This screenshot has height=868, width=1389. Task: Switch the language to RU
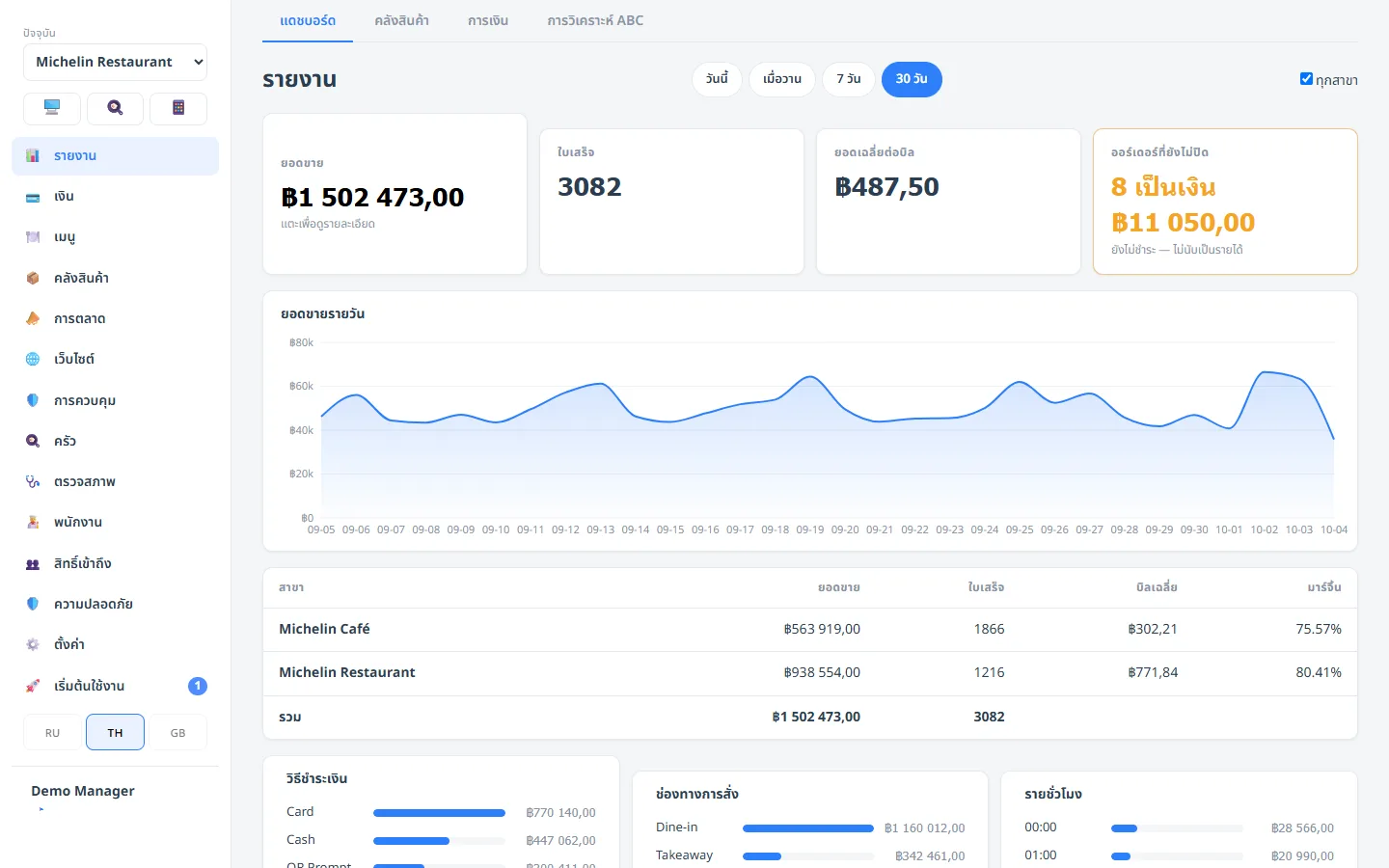tap(52, 732)
